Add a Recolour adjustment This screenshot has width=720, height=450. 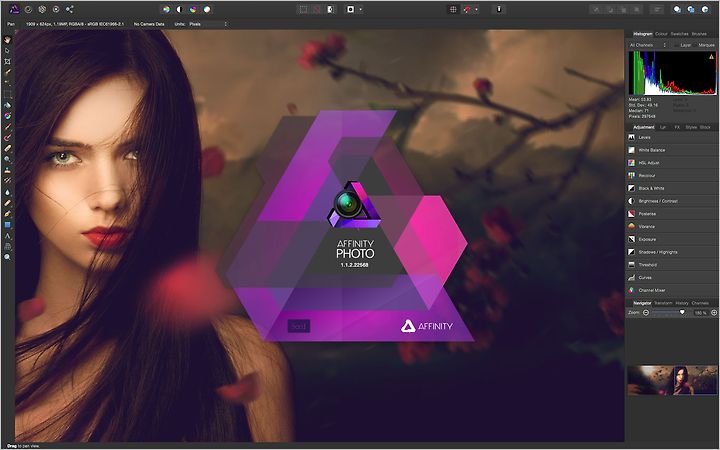click(672, 175)
